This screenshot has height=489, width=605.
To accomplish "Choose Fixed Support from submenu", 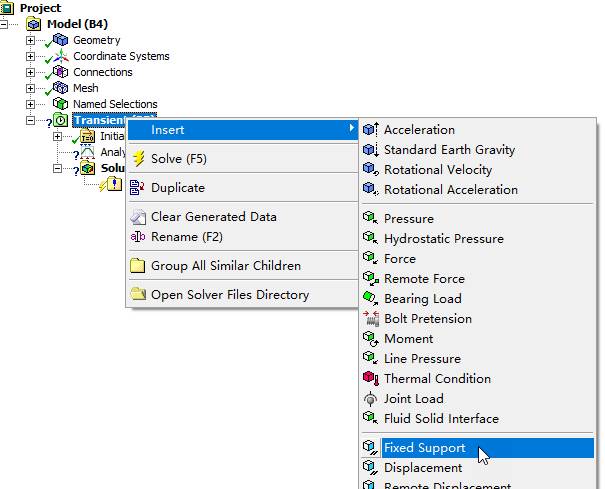I will 424,448.
